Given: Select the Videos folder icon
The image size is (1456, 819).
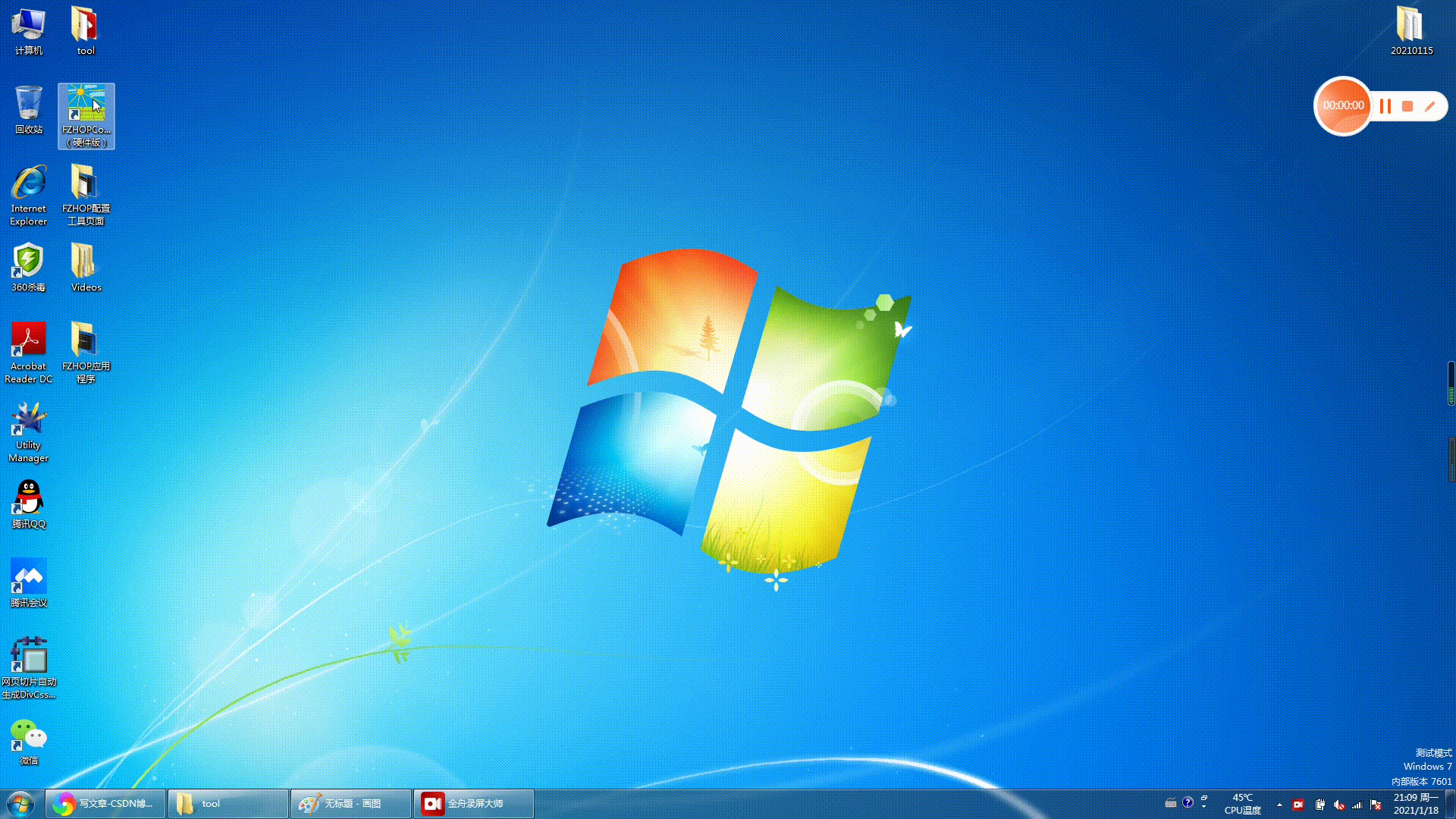Looking at the screenshot, I should (x=86, y=268).
